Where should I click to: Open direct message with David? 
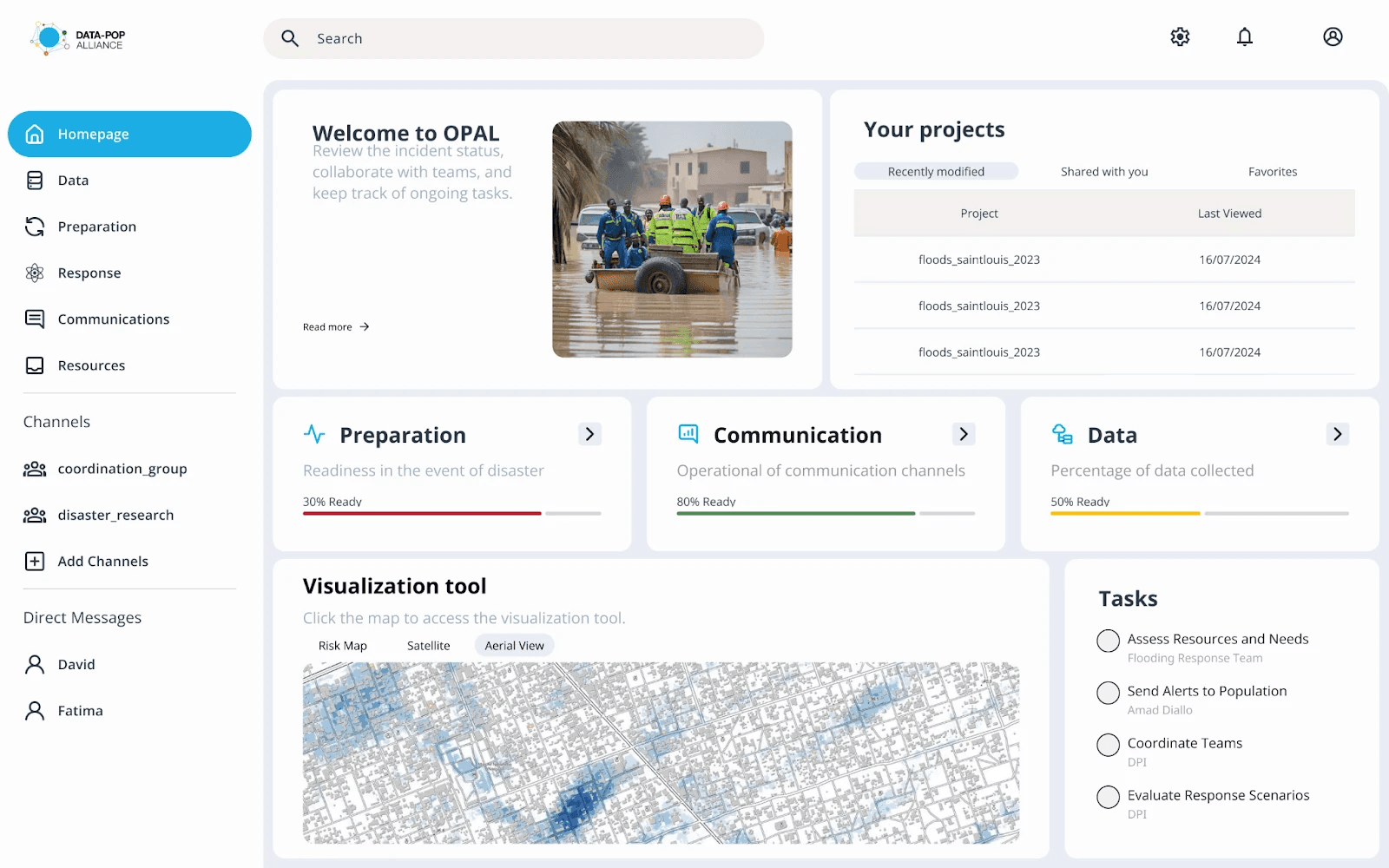pos(76,664)
